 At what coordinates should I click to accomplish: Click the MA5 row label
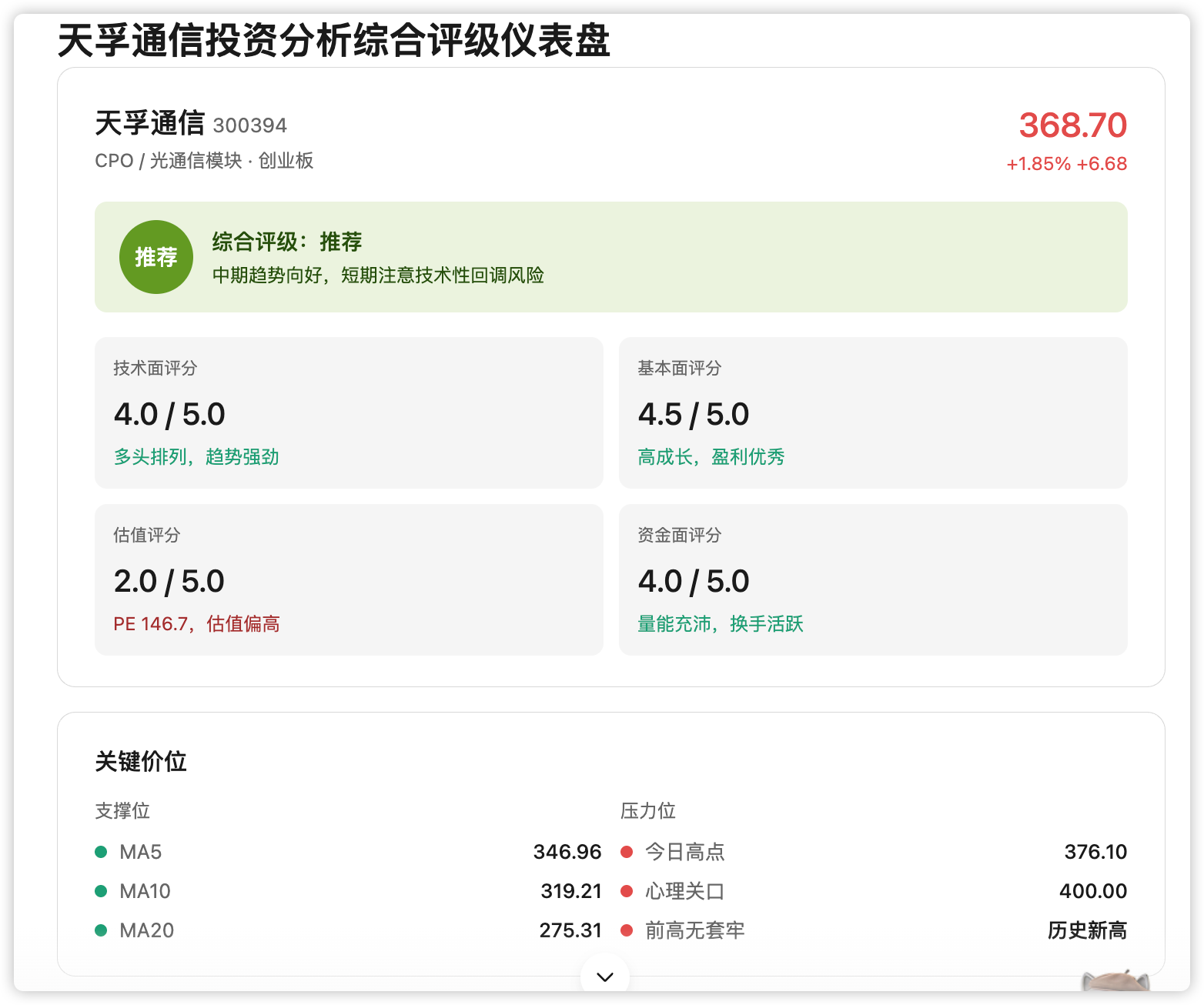[141, 852]
